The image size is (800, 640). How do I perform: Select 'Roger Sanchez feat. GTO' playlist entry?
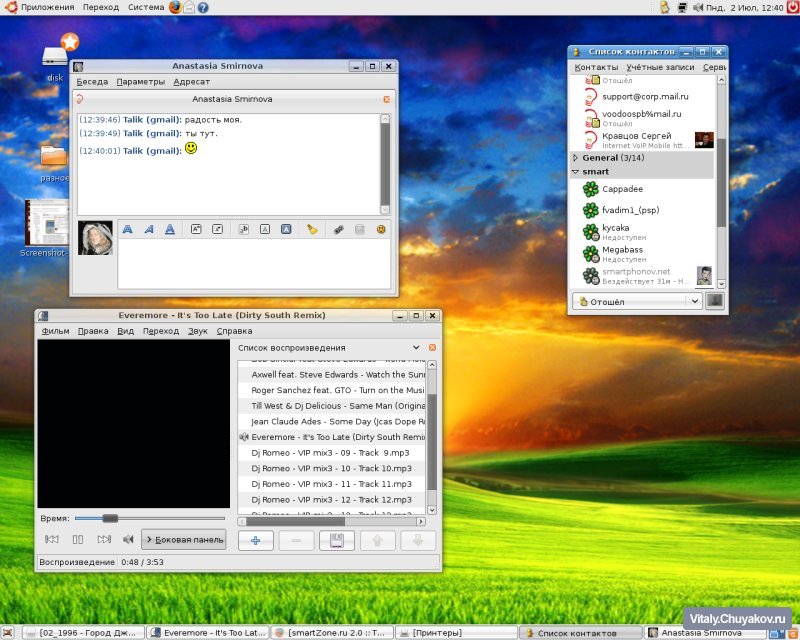(332, 390)
